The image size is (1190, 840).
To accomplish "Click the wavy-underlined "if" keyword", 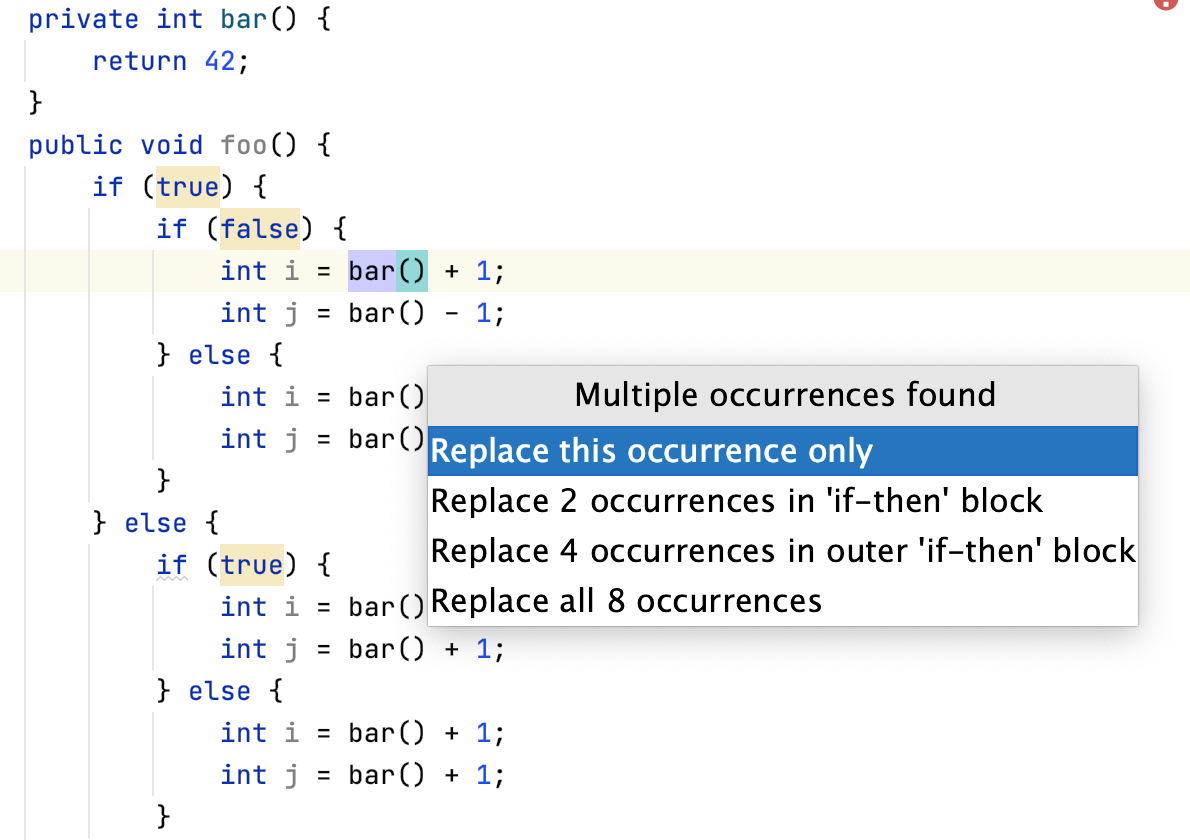I will (x=172, y=566).
